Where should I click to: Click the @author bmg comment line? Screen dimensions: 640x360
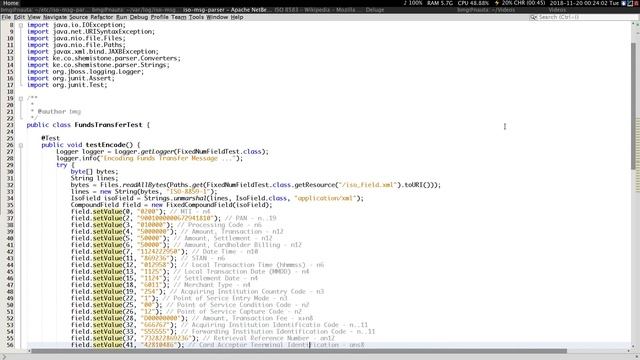click(x=56, y=111)
